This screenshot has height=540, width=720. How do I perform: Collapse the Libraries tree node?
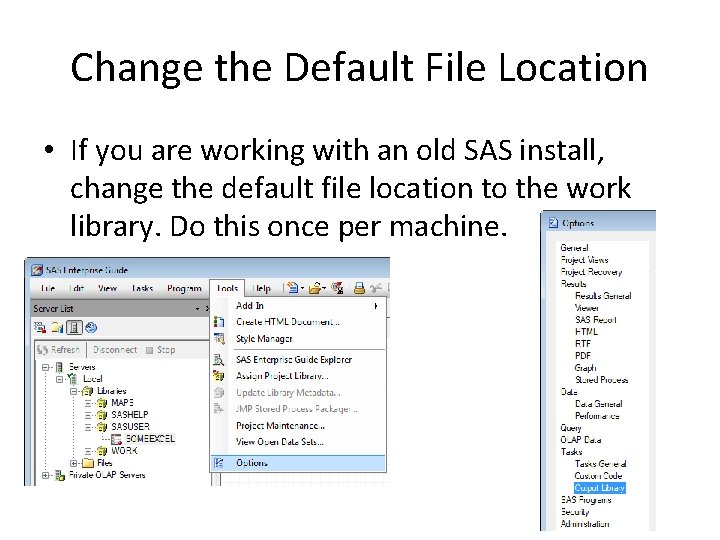click(73, 391)
